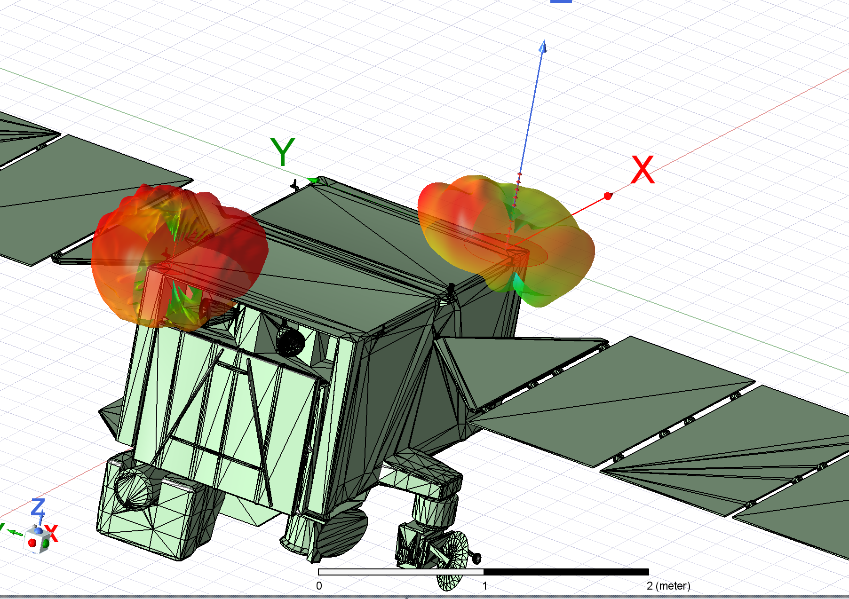Click the scale bar's 1 meter mark
Viewport: 849px width, 599px height.
pyautogui.click(x=484, y=585)
